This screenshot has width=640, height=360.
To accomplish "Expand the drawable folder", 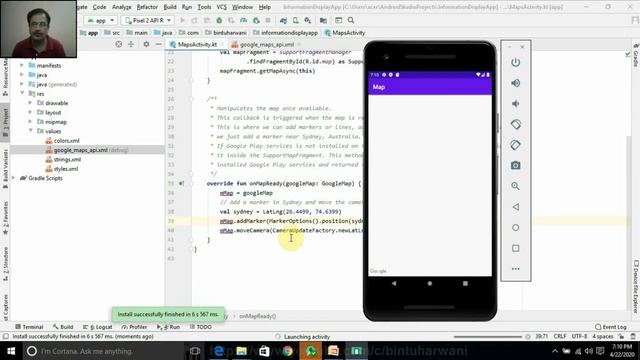I will pyautogui.click(x=30, y=103).
